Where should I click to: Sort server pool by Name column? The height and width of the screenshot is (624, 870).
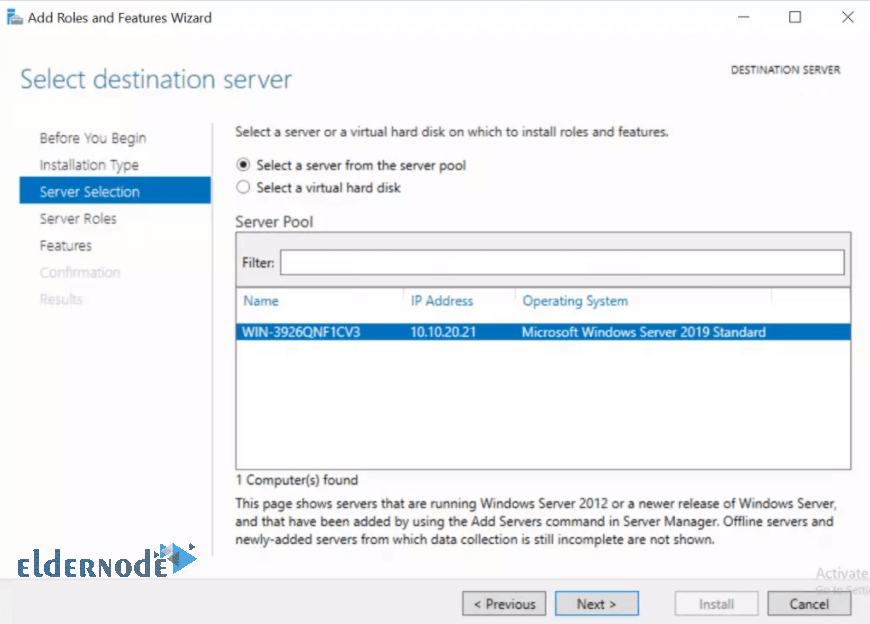coord(261,301)
